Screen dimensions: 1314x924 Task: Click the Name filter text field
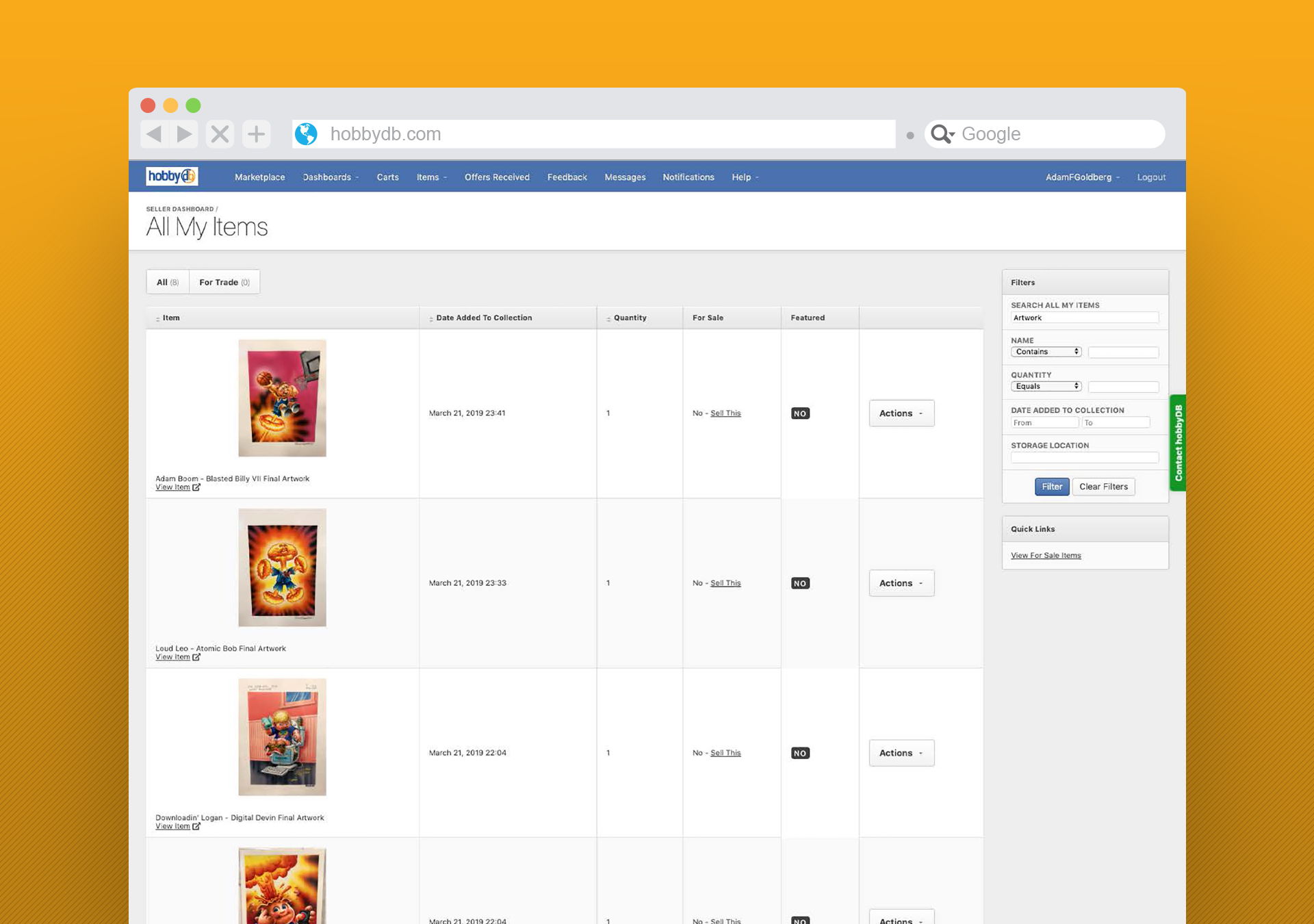tap(1123, 352)
